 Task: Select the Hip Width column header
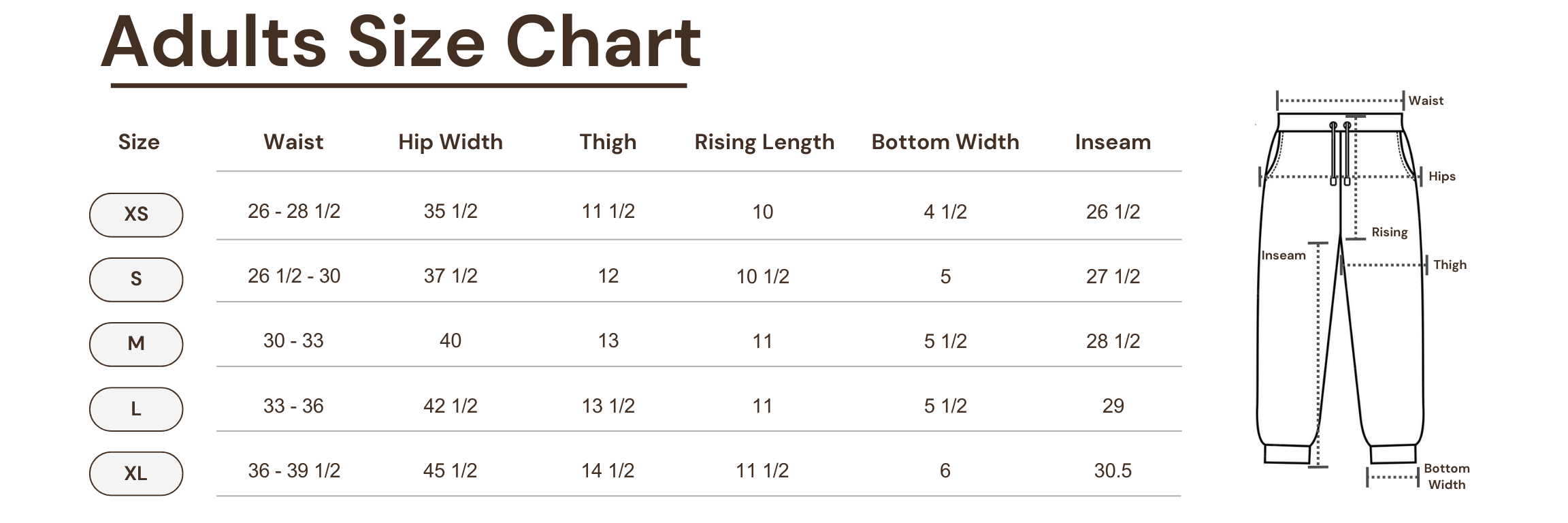[451, 142]
